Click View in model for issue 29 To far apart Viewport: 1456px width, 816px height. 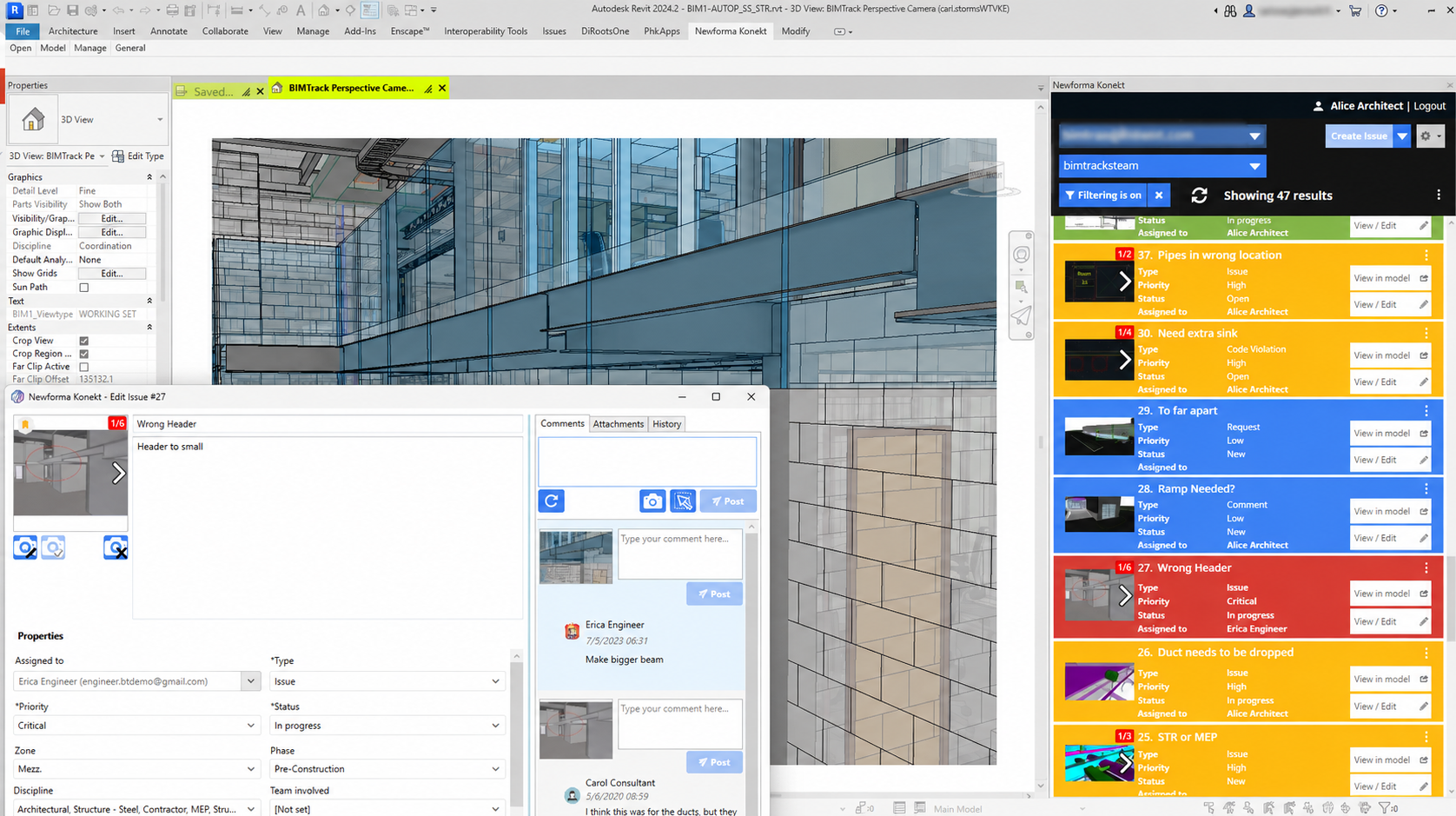click(x=1389, y=433)
